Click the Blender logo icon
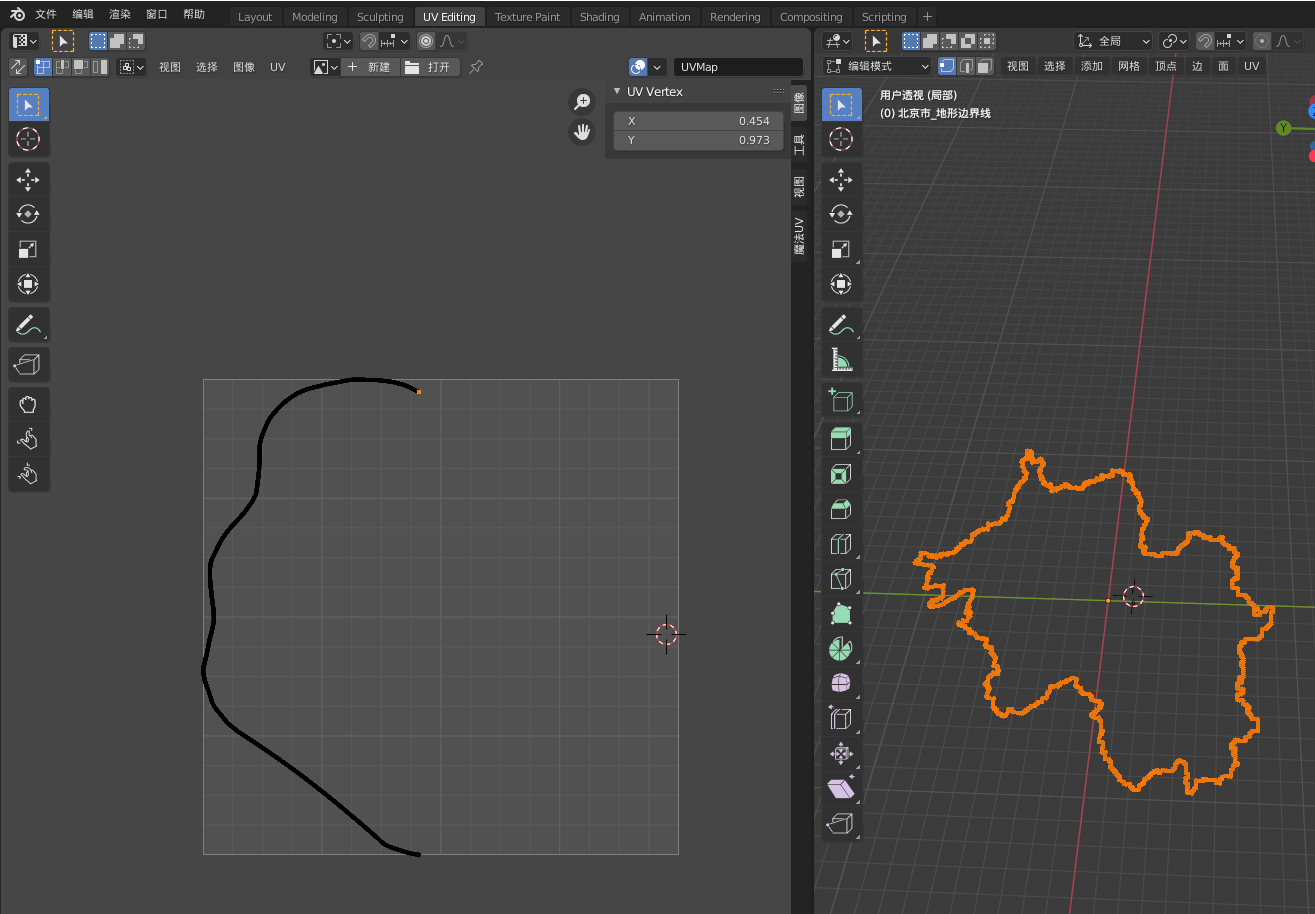The image size is (1315, 914). (17, 15)
